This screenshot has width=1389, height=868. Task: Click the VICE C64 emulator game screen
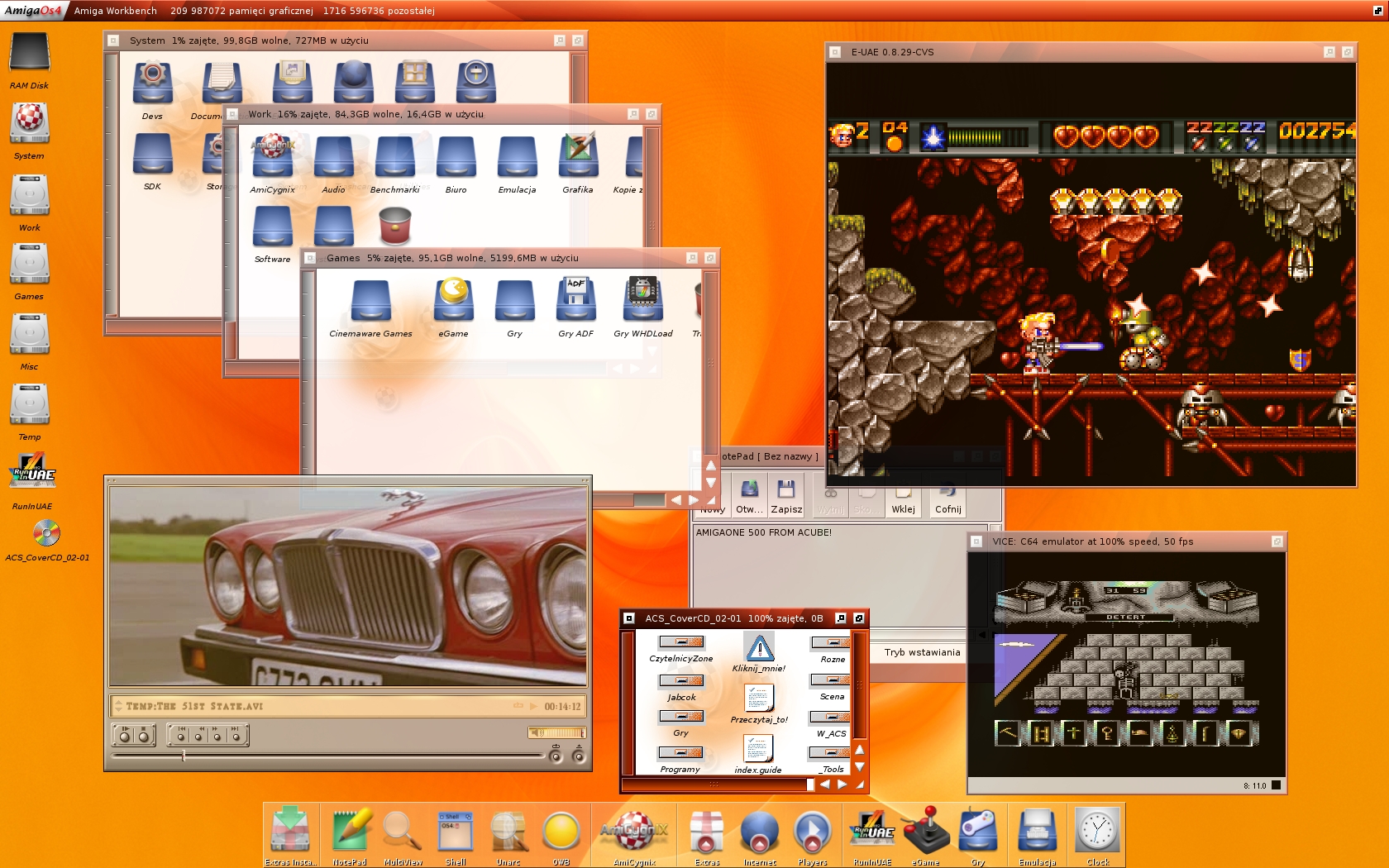pyautogui.click(x=1126, y=664)
